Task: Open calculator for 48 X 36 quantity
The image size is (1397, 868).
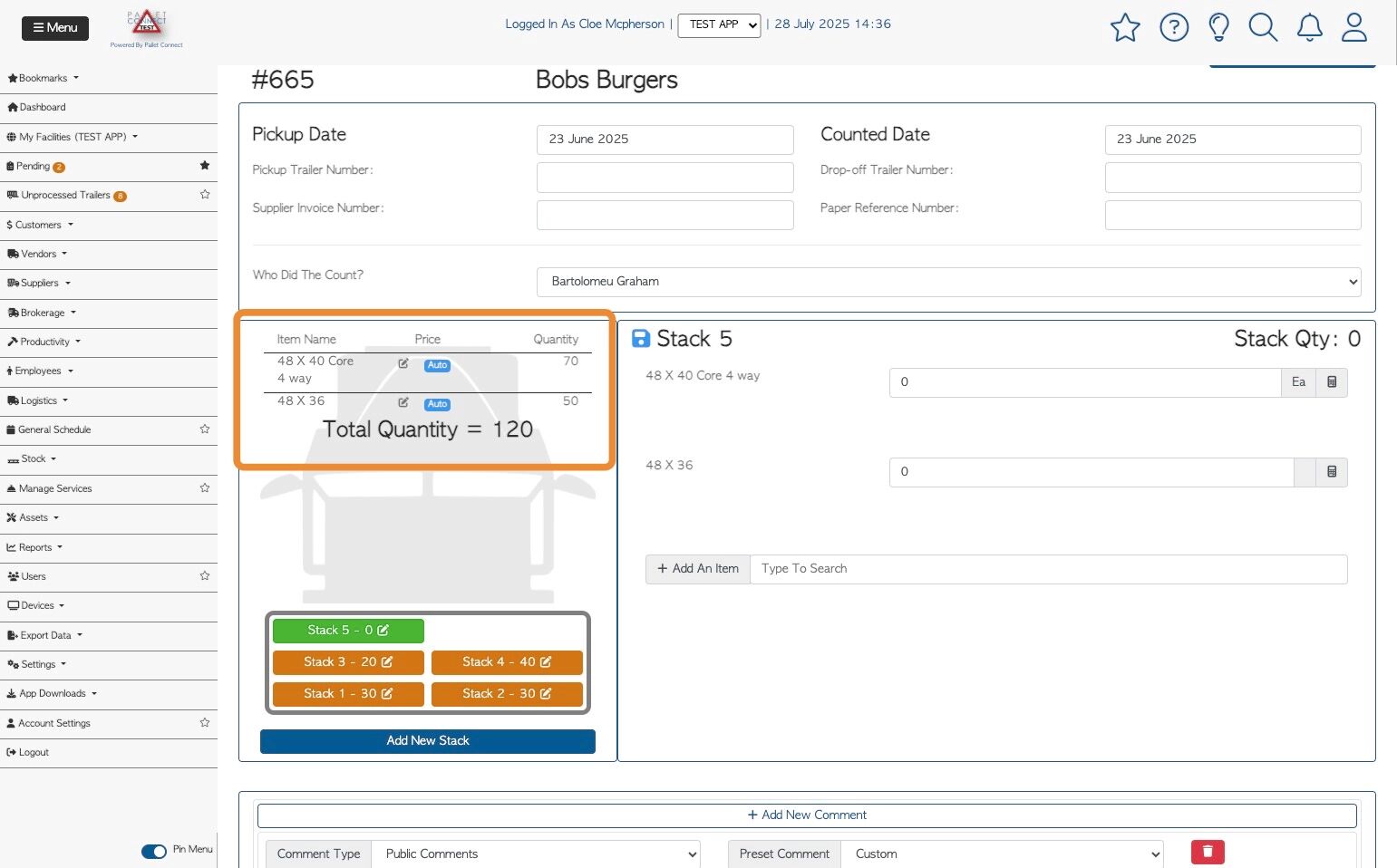Action: click(x=1332, y=472)
